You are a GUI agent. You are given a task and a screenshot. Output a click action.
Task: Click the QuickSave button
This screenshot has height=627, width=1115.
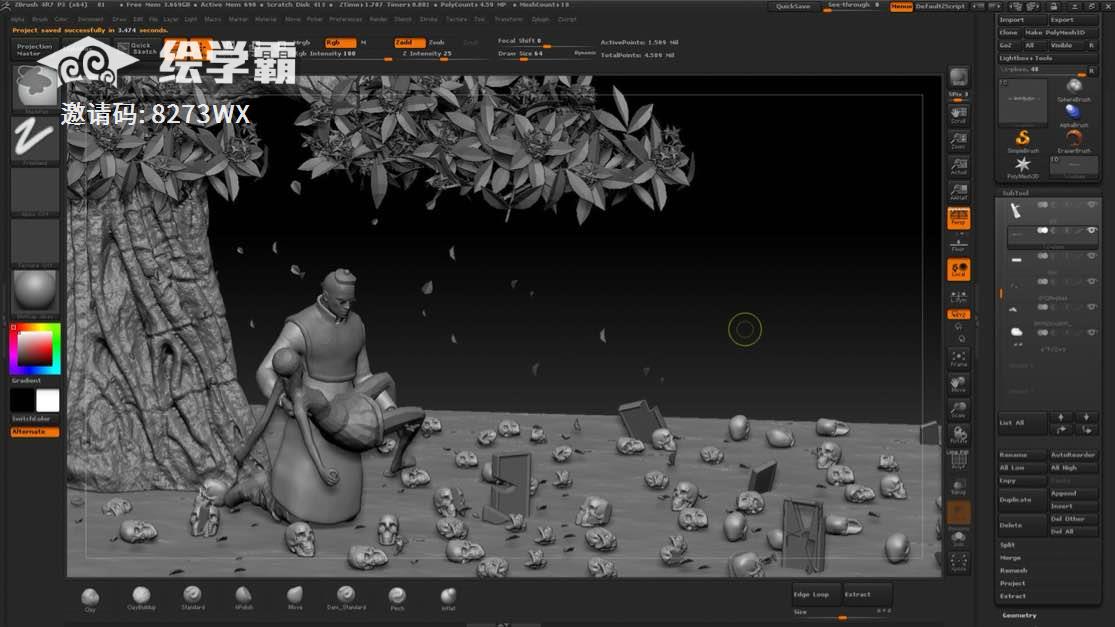(793, 6)
